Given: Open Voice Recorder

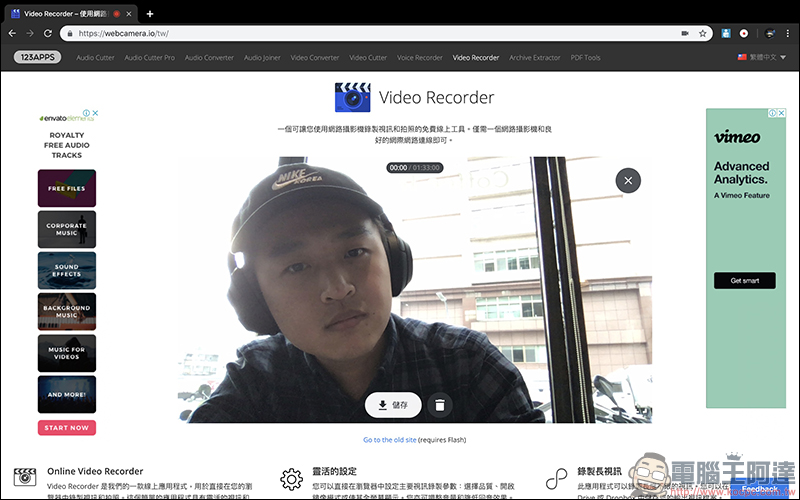Looking at the screenshot, I should point(420,58).
